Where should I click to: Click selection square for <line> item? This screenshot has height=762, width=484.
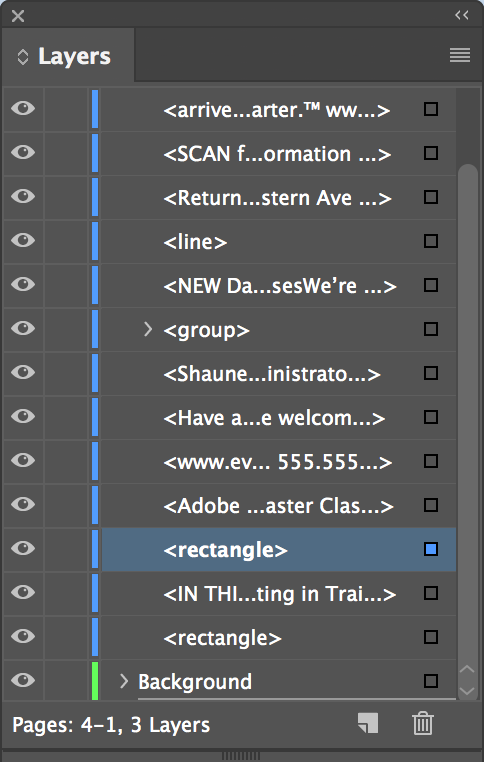pyautogui.click(x=431, y=241)
